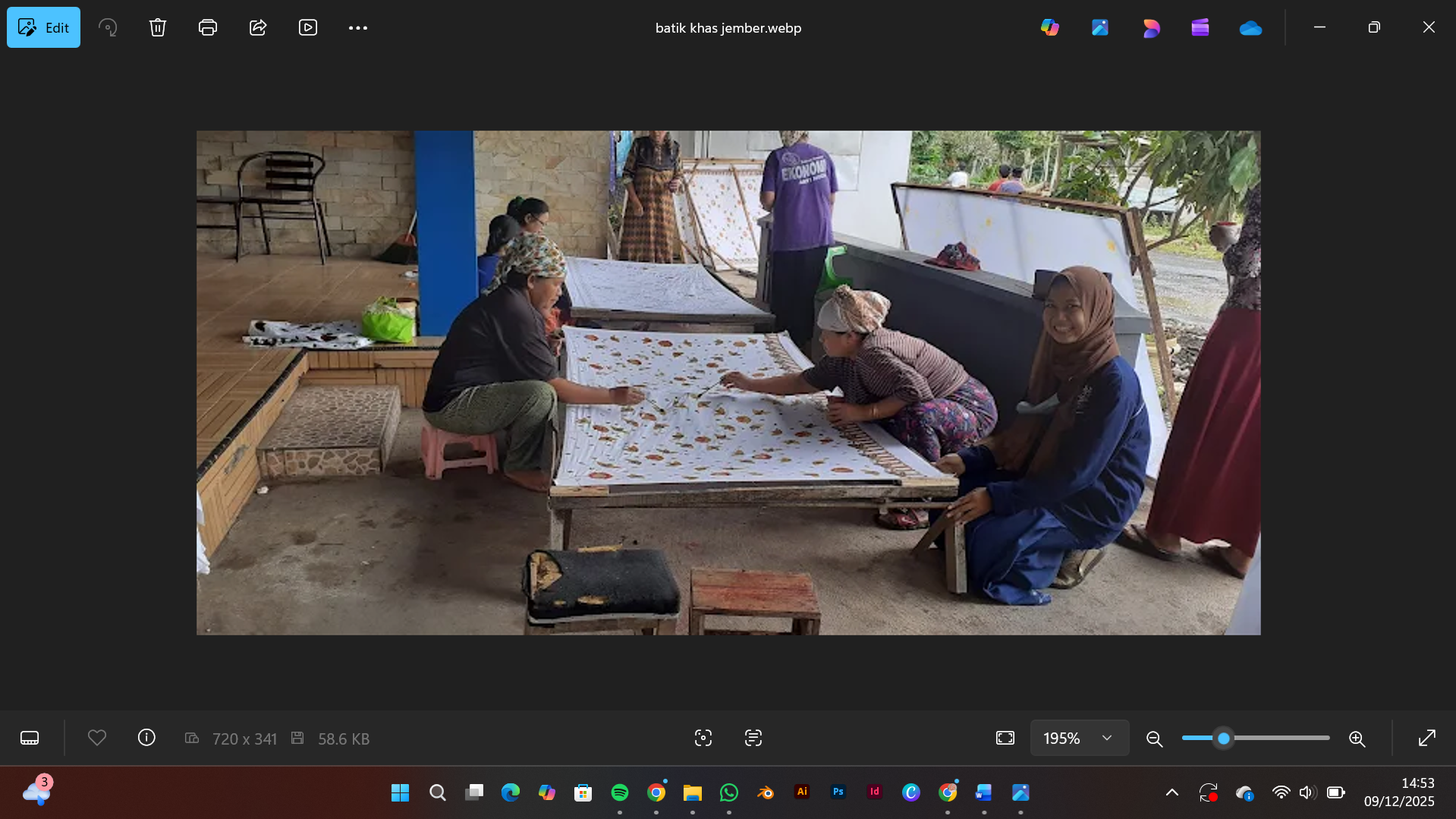Edit the photo with Microsoft Designer
1456x819 pixels.
pos(1150,27)
